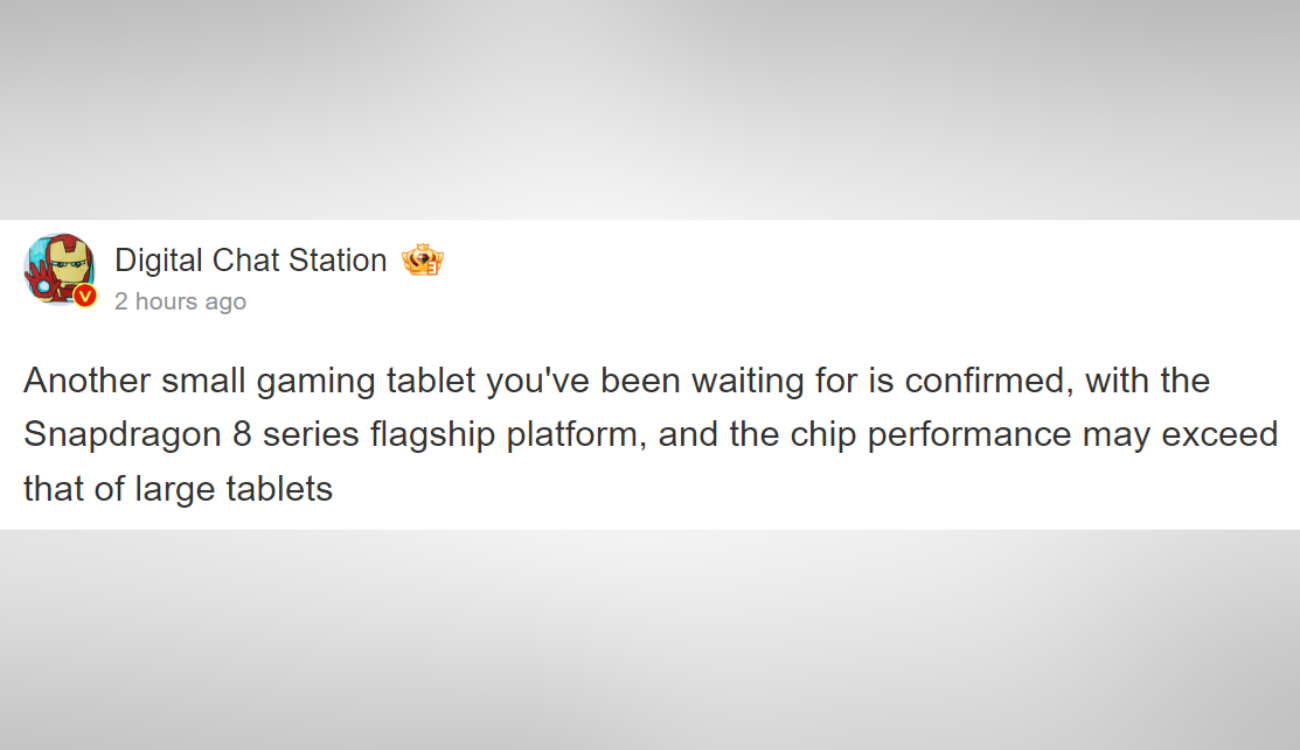
Task: Open Digital Chat Station profile name
Action: [250, 261]
